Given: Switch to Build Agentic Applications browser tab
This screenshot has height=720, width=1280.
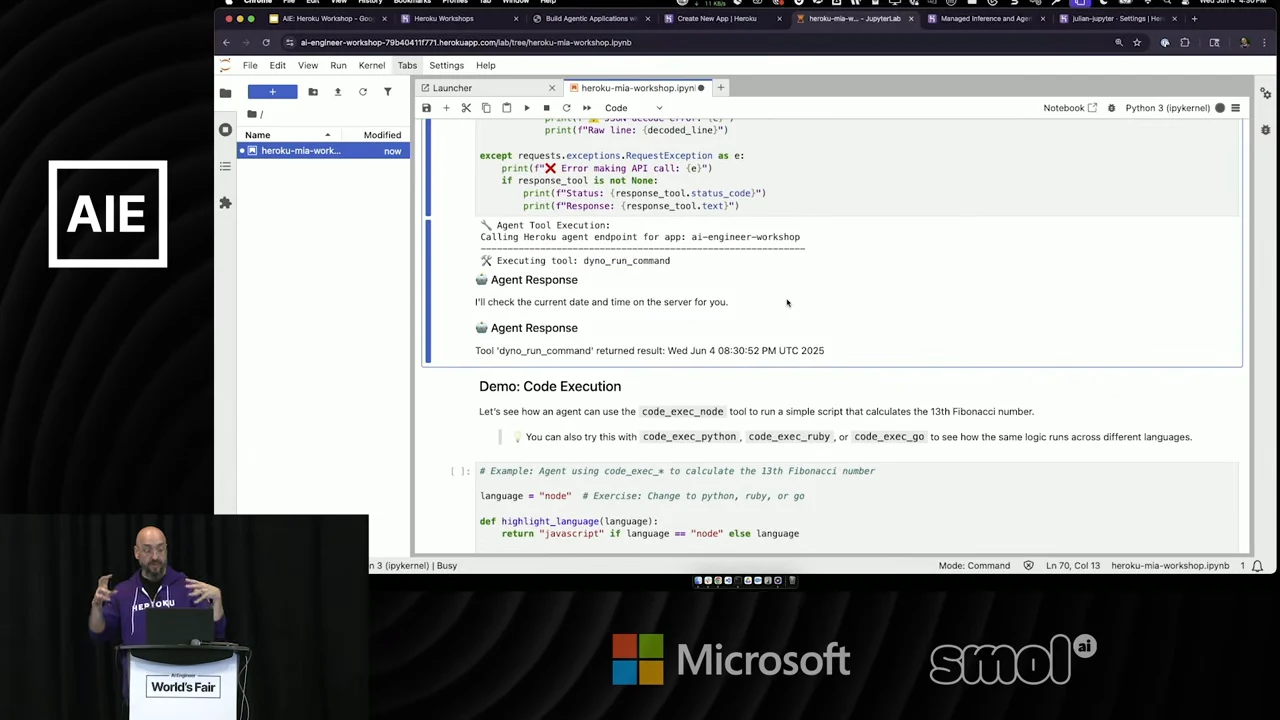Looking at the screenshot, I should [590, 18].
